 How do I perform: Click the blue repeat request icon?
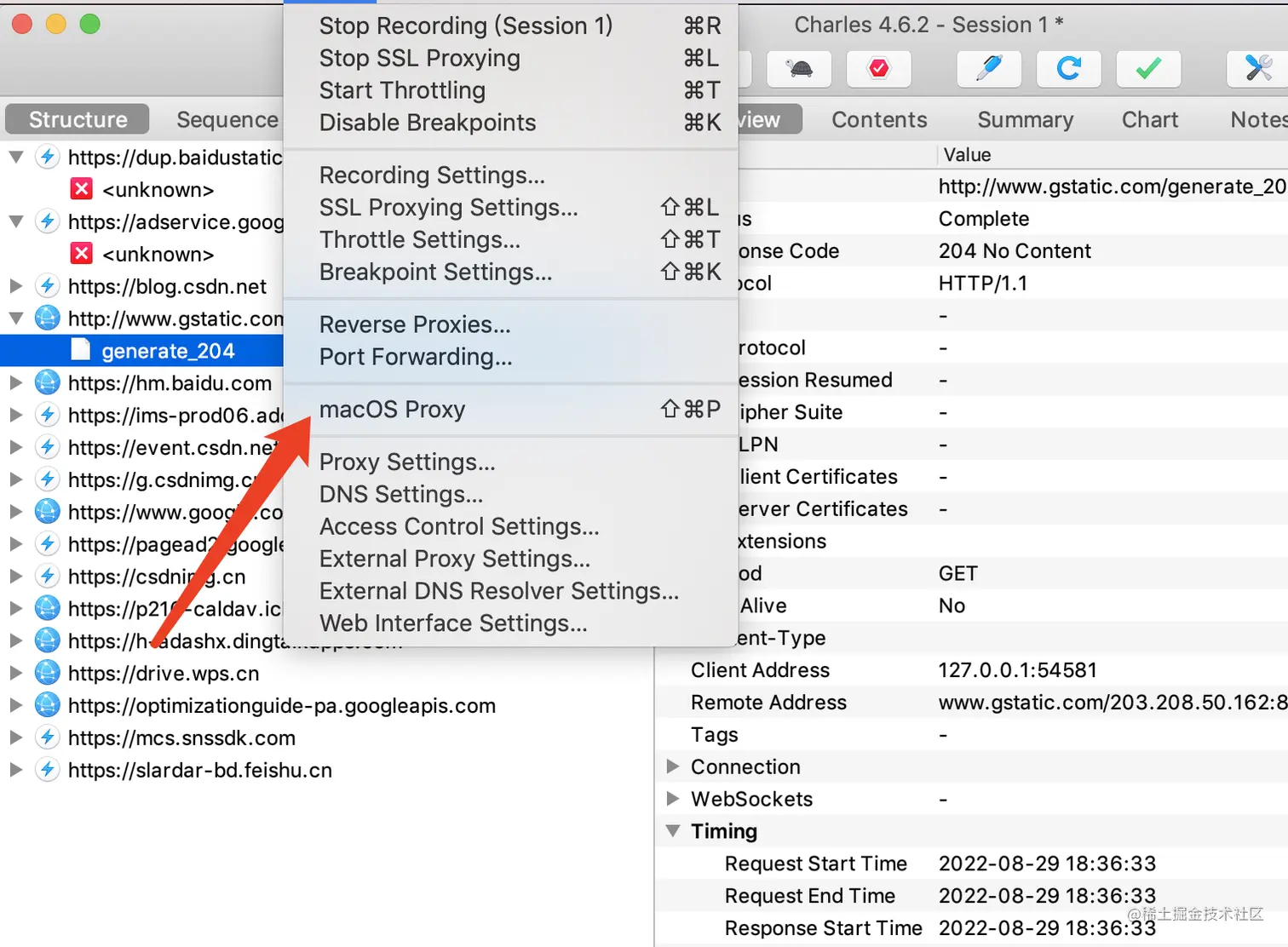(x=1068, y=69)
